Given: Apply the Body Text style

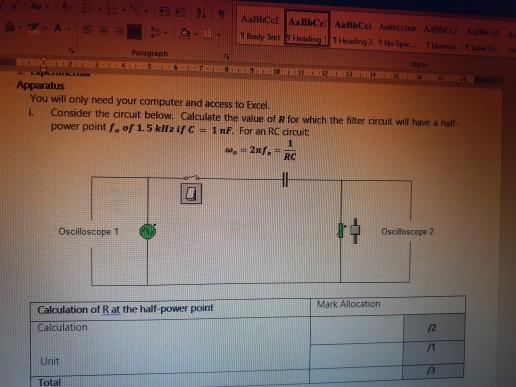Looking at the screenshot, I should [x=261, y=28].
